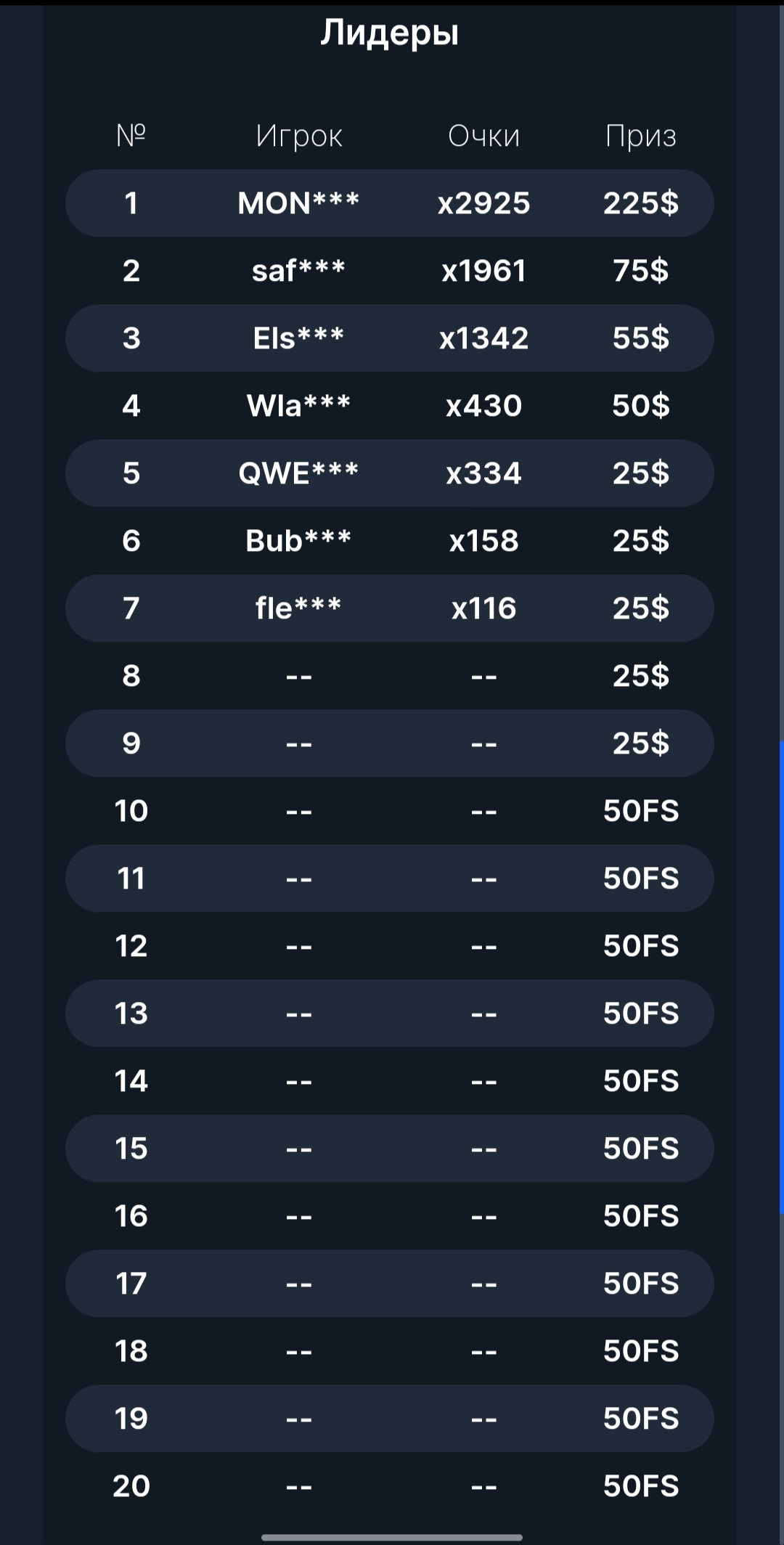Click the blue scrollbar on right edge

coord(781,977)
